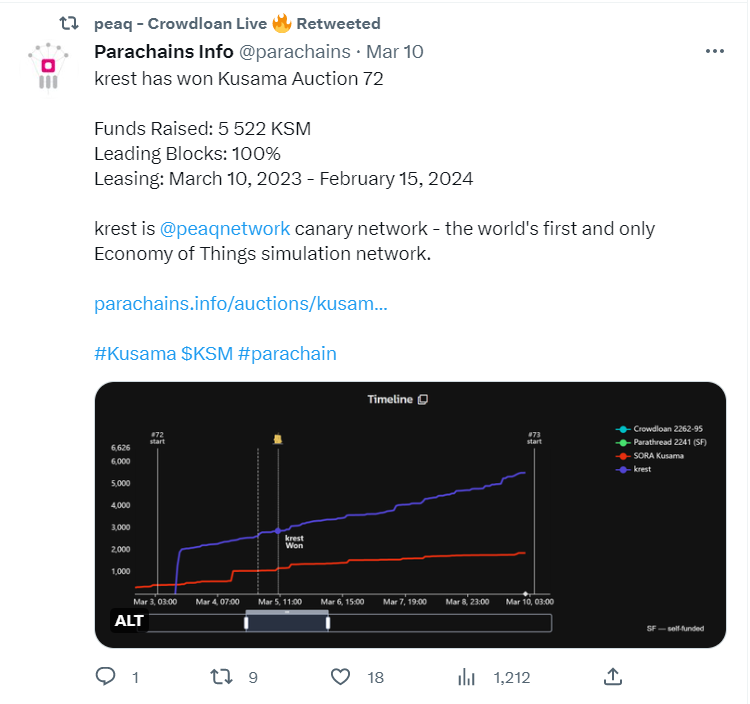
Task: Click the #Kusama hashtag
Action: coord(134,353)
